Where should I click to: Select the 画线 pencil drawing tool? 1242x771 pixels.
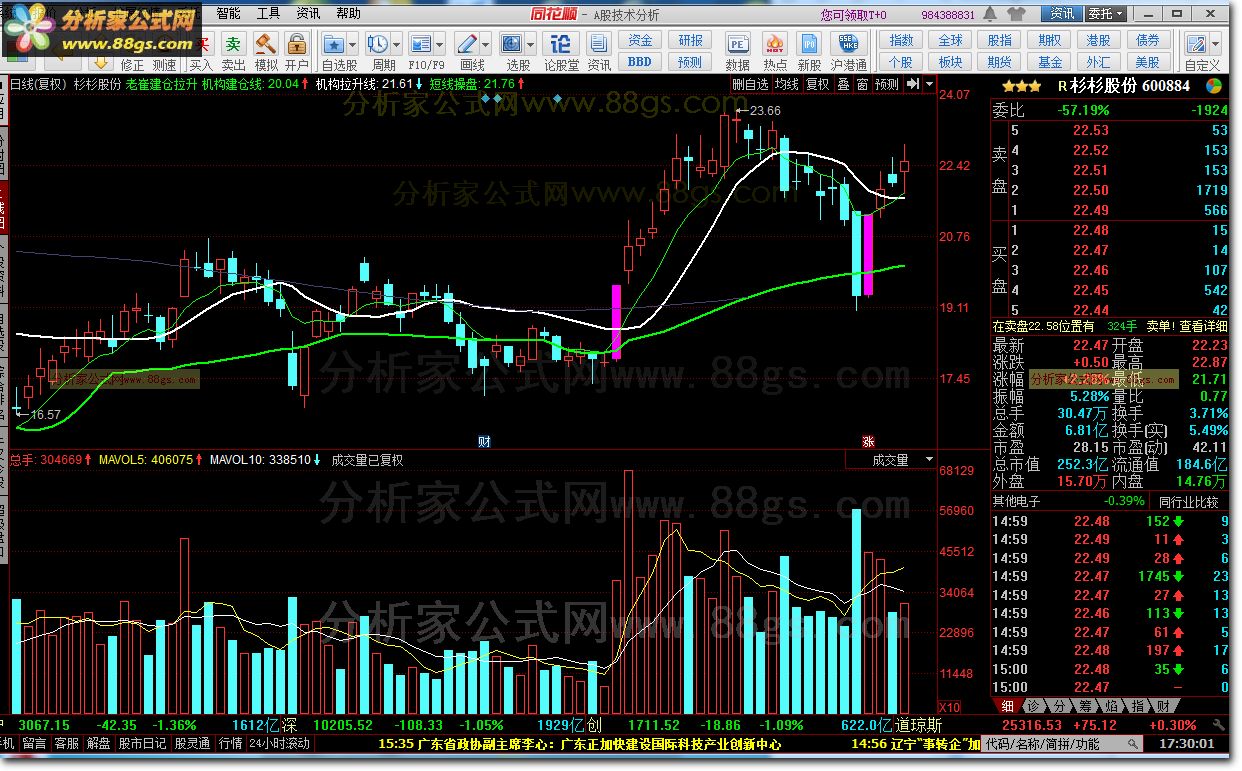point(467,45)
